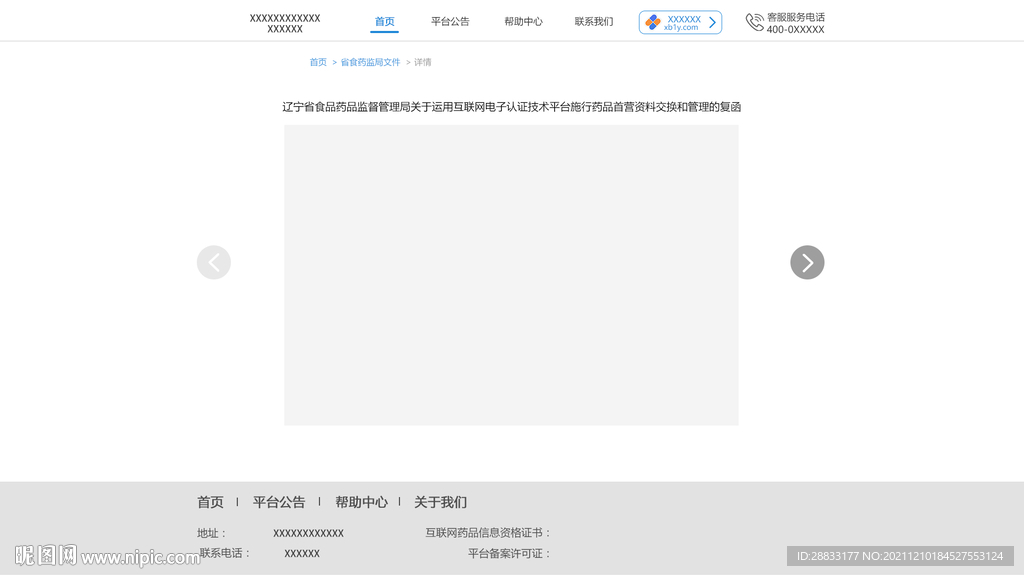Open footer link 关于我们
Screen dimensions: 1024x576
[x=440, y=502]
